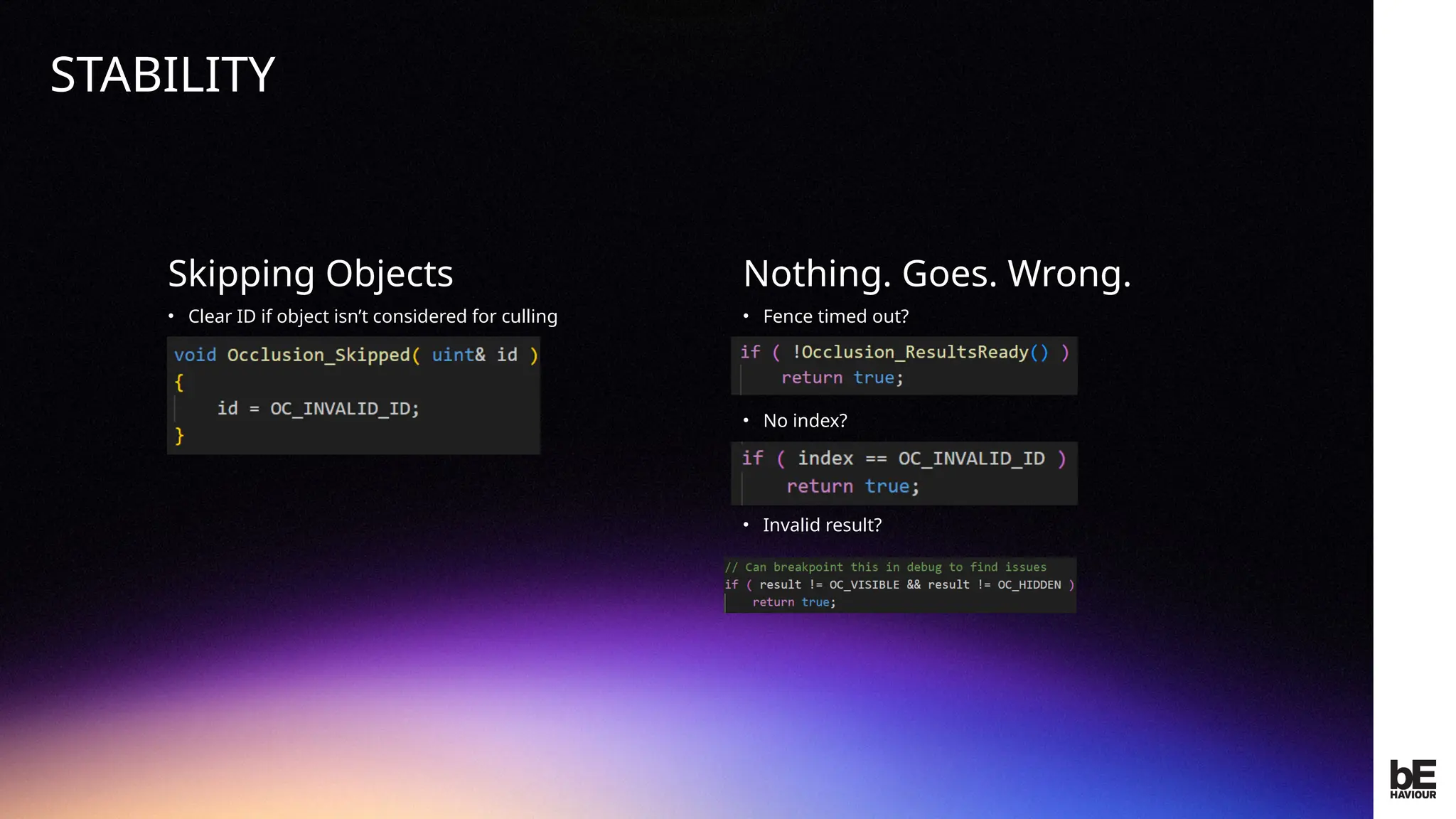
Task: Click the void keyword in code
Action: [195, 355]
